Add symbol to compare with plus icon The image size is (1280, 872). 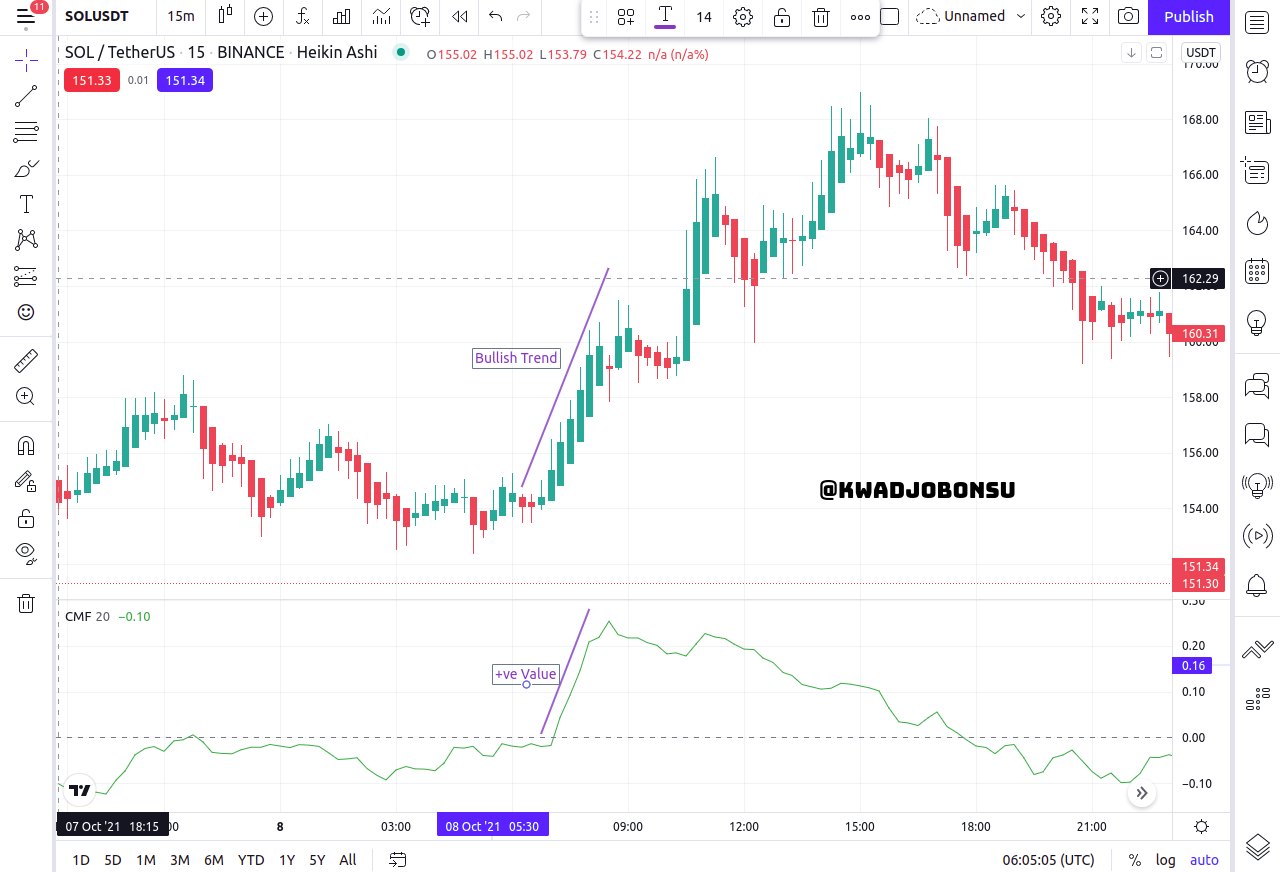pos(263,16)
